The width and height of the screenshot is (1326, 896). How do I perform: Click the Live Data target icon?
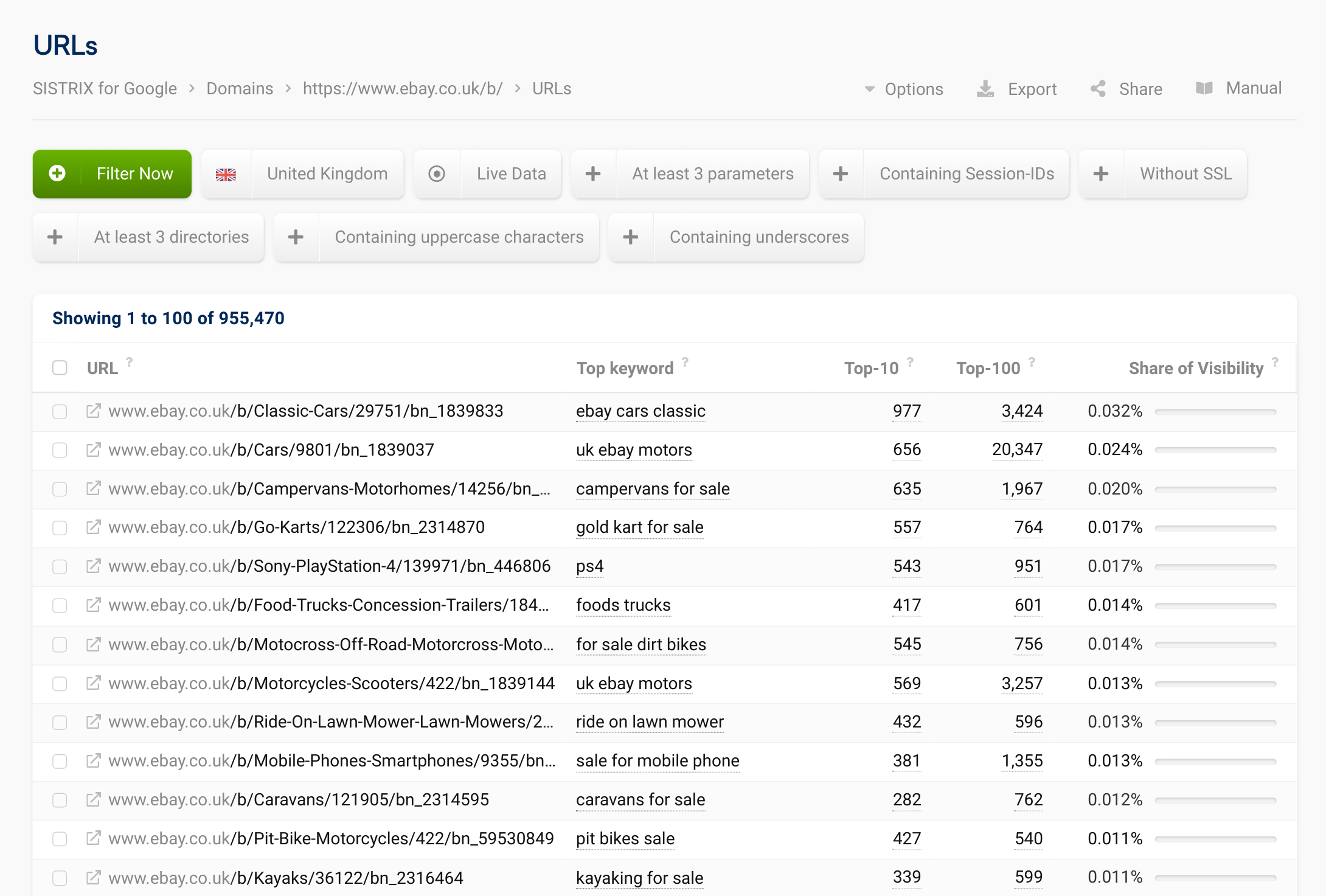437,174
